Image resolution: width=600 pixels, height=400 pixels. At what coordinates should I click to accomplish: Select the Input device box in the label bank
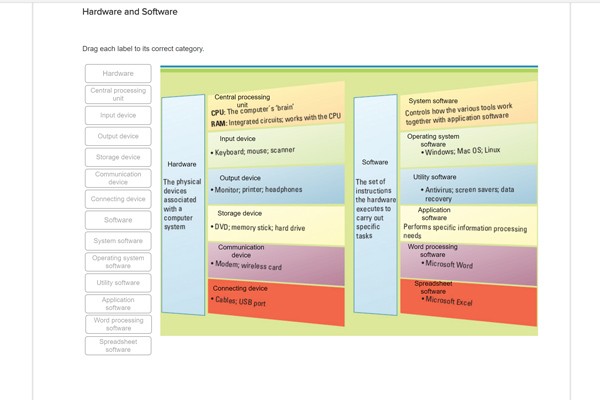click(118, 115)
